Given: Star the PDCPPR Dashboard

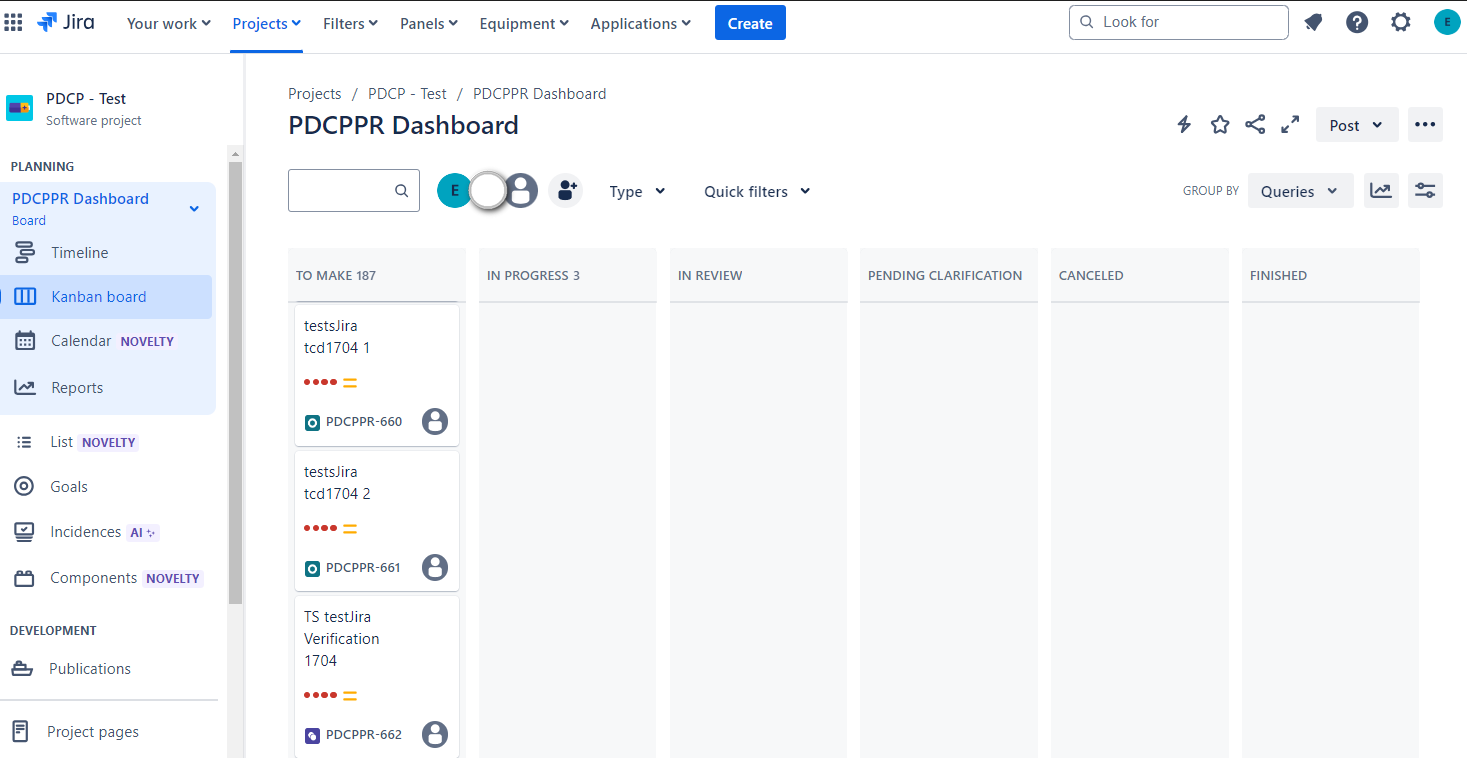Looking at the screenshot, I should 1219,124.
